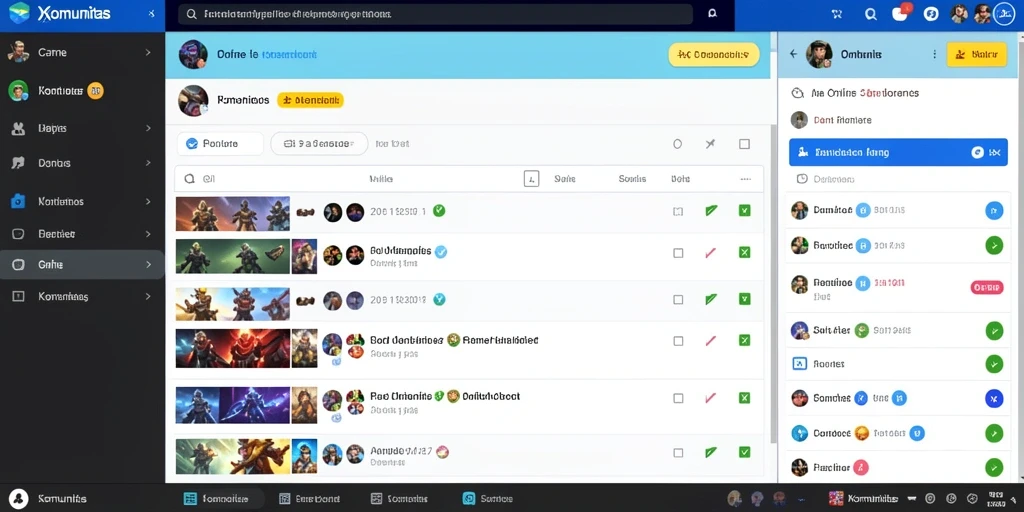Click the Komunitas entry in the bottom-right tray
The width and height of the screenshot is (1024, 512).
(863, 499)
